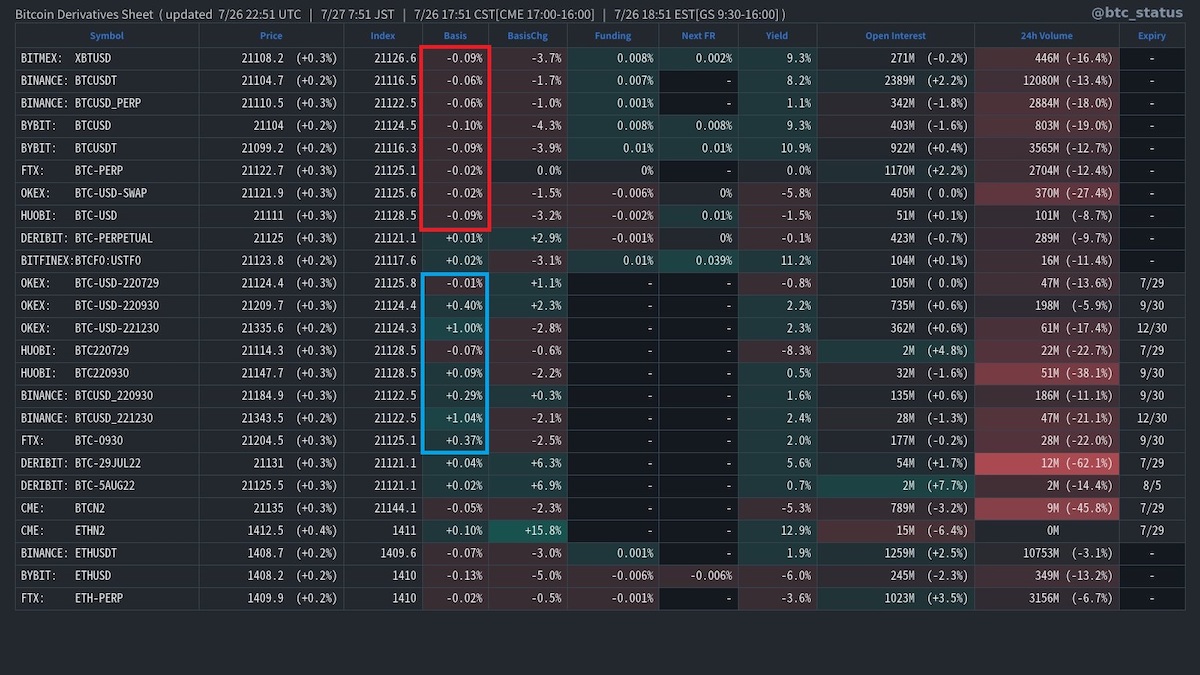Click the DERIBIT BTC-PERPETUAL symbol cell

[106, 239]
